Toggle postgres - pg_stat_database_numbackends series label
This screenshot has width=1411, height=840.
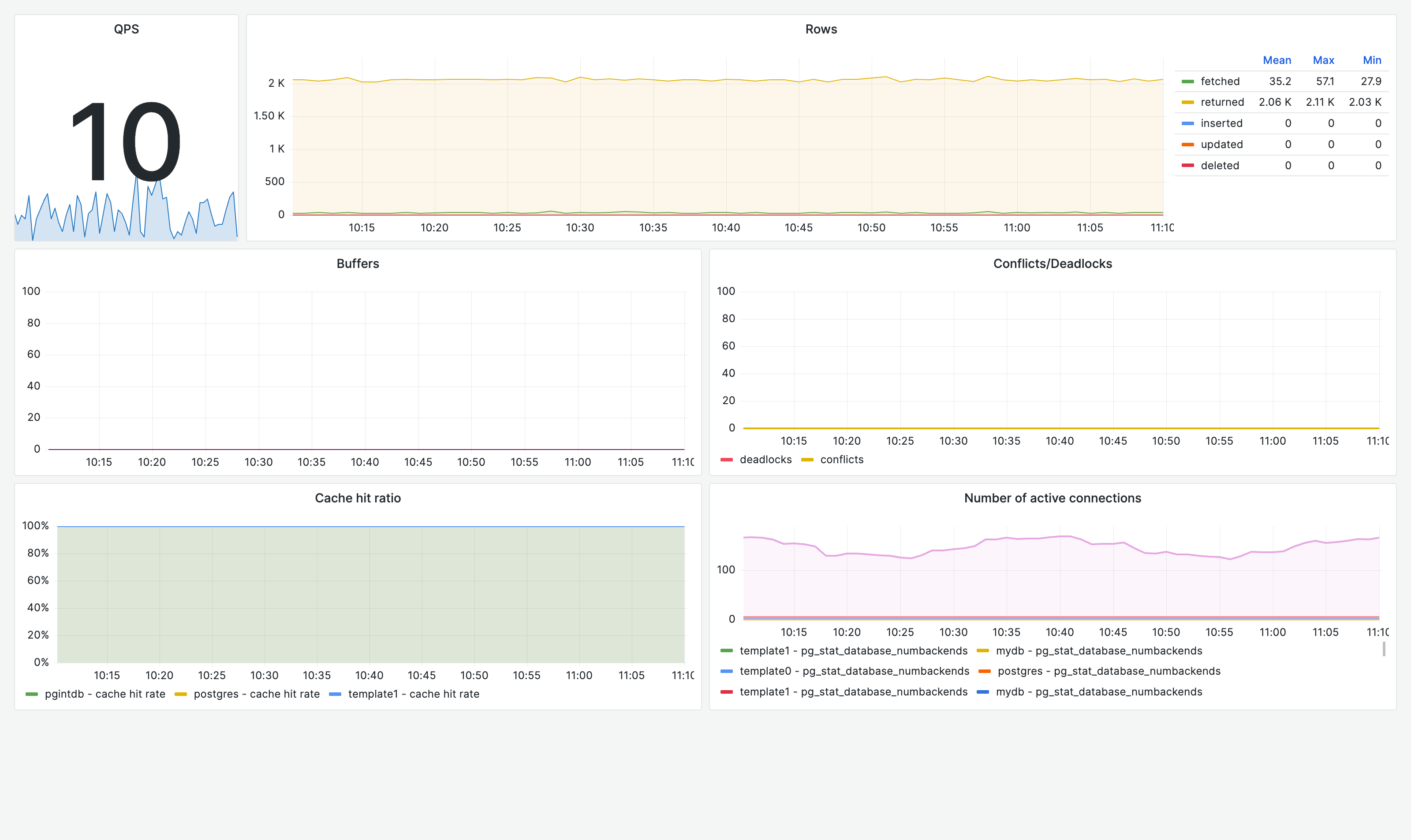pyautogui.click(x=1109, y=671)
